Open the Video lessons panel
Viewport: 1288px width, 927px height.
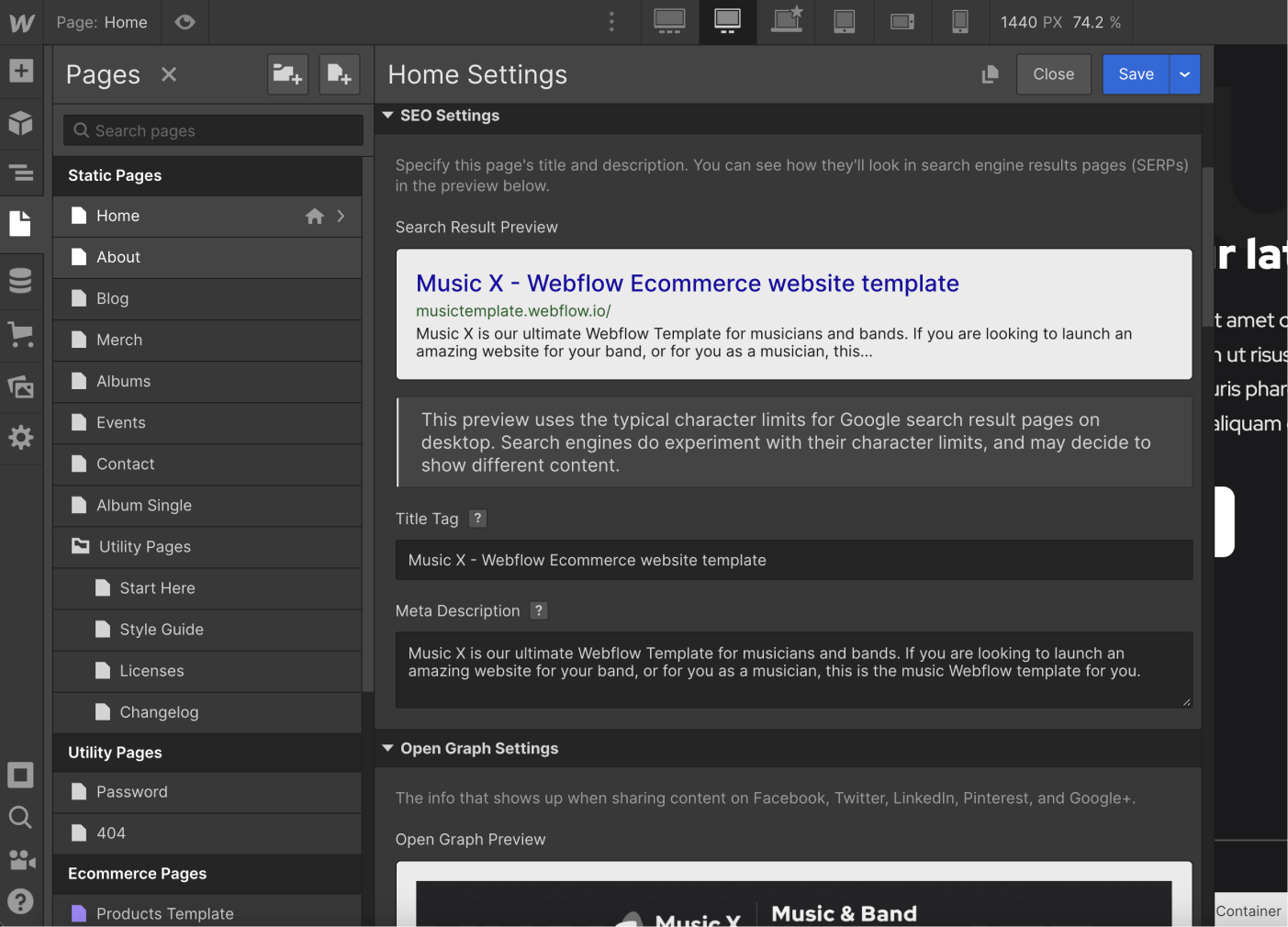tap(20, 859)
